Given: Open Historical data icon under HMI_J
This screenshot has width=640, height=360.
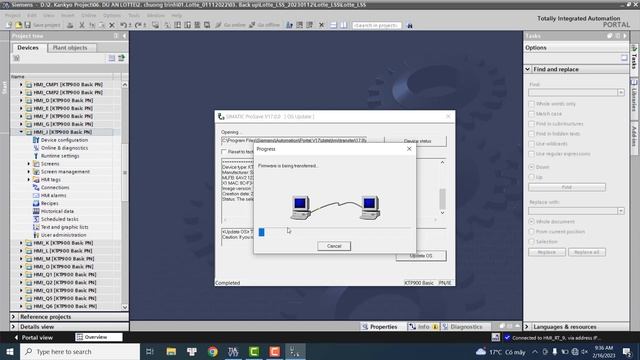Looking at the screenshot, I should [36, 211].
